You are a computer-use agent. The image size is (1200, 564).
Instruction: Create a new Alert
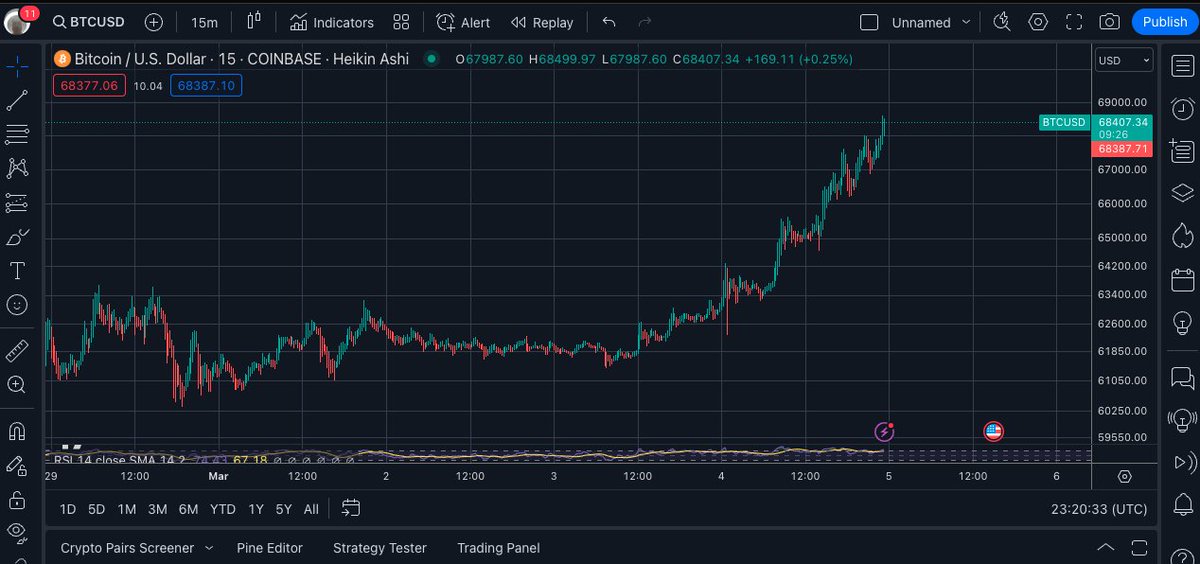(463, 22)
